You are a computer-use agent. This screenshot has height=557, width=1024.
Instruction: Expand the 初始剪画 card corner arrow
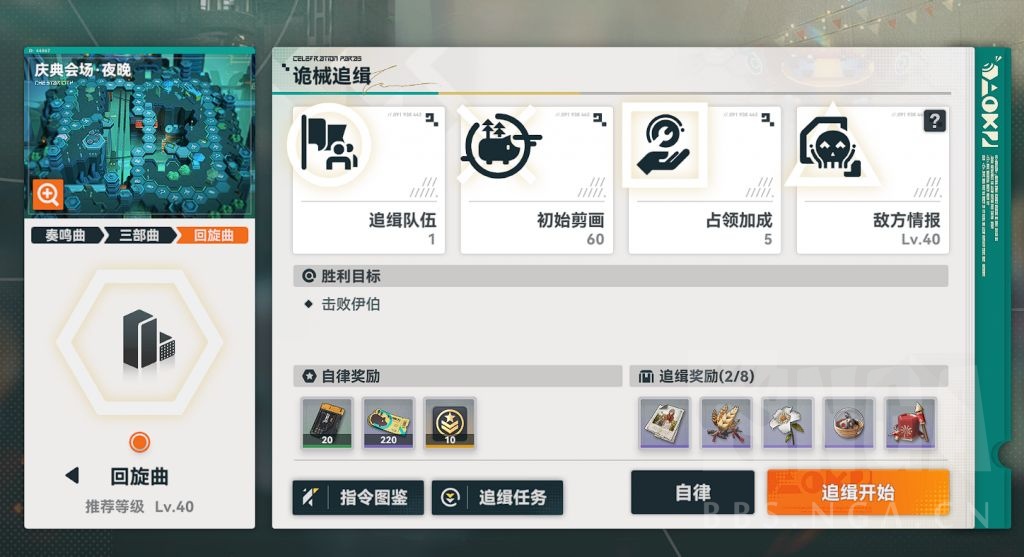coord(600,119)
